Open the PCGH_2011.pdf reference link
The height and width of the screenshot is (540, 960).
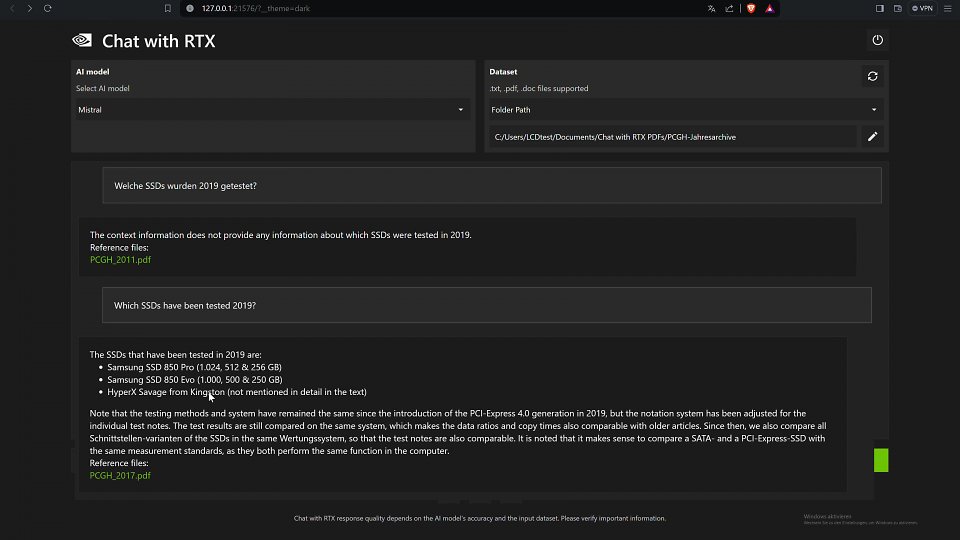tap(121, 260)
